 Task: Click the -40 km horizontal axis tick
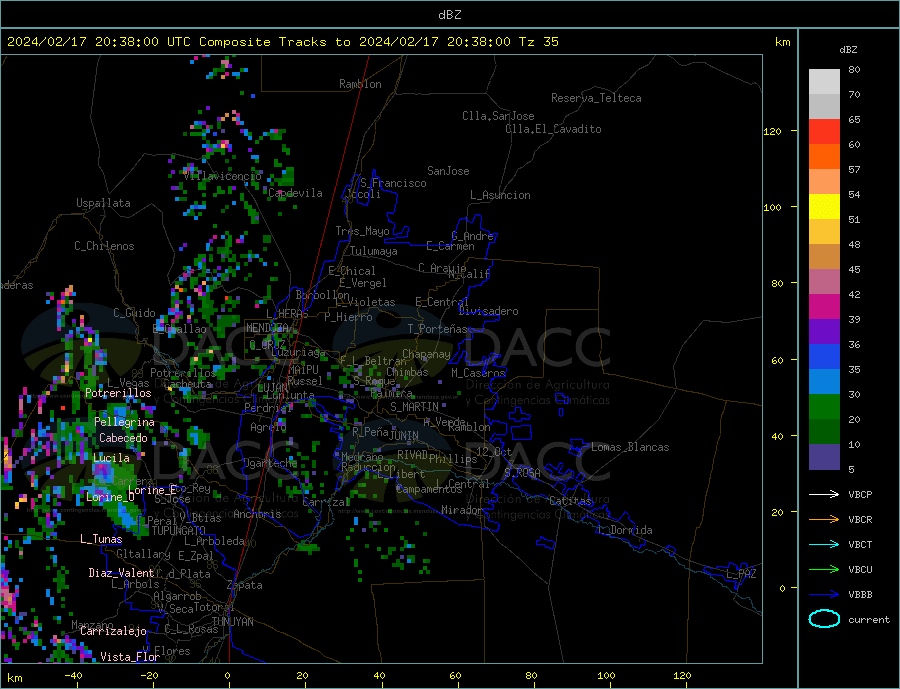(73, 676)
